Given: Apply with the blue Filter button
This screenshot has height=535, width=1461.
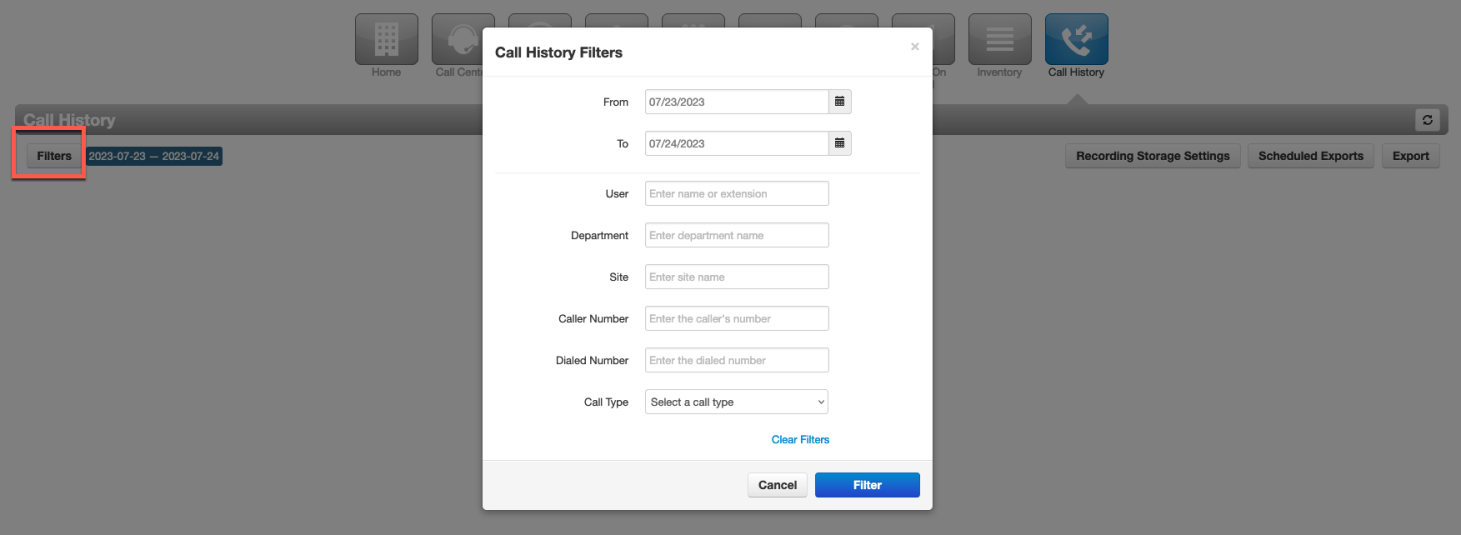Looking at the screenshot, I should coord(867,485).
